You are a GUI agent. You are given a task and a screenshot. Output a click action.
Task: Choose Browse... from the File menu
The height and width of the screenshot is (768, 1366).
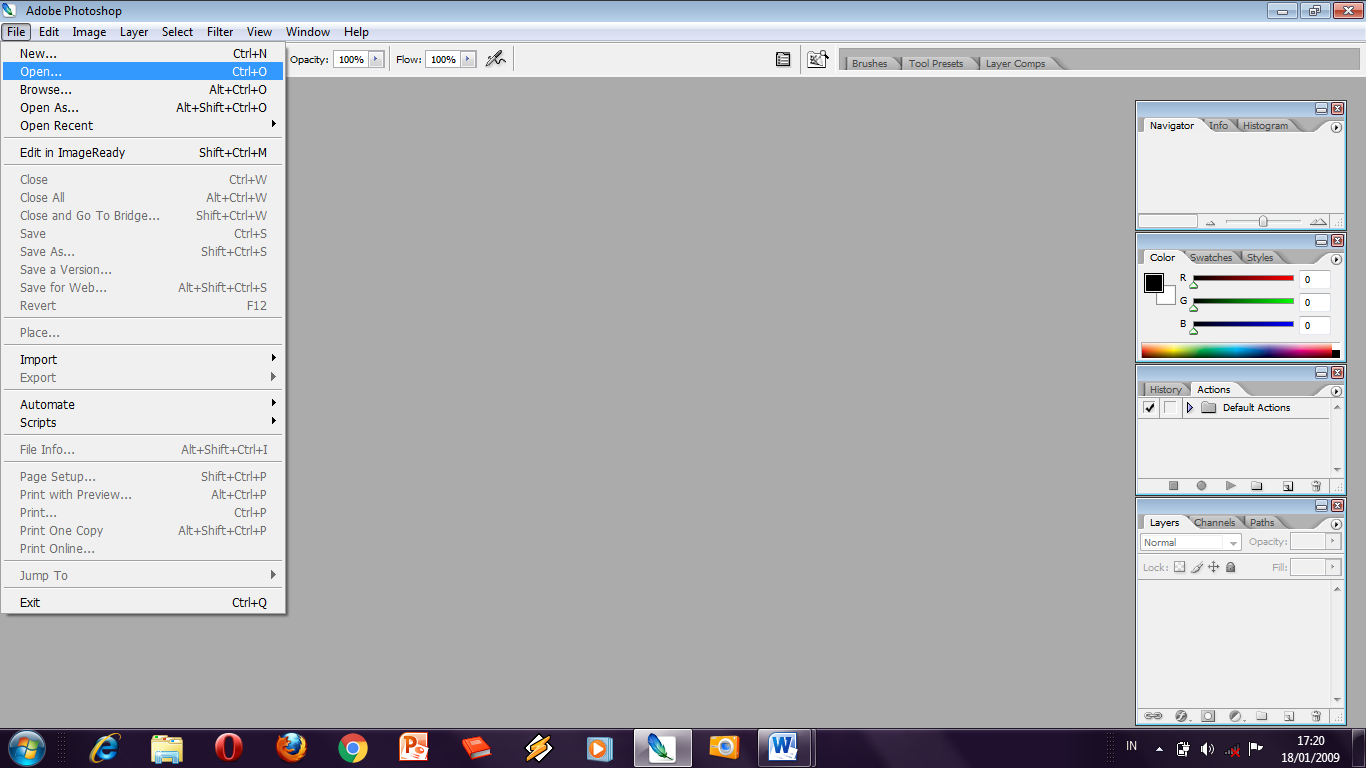(x=143, y=90)
